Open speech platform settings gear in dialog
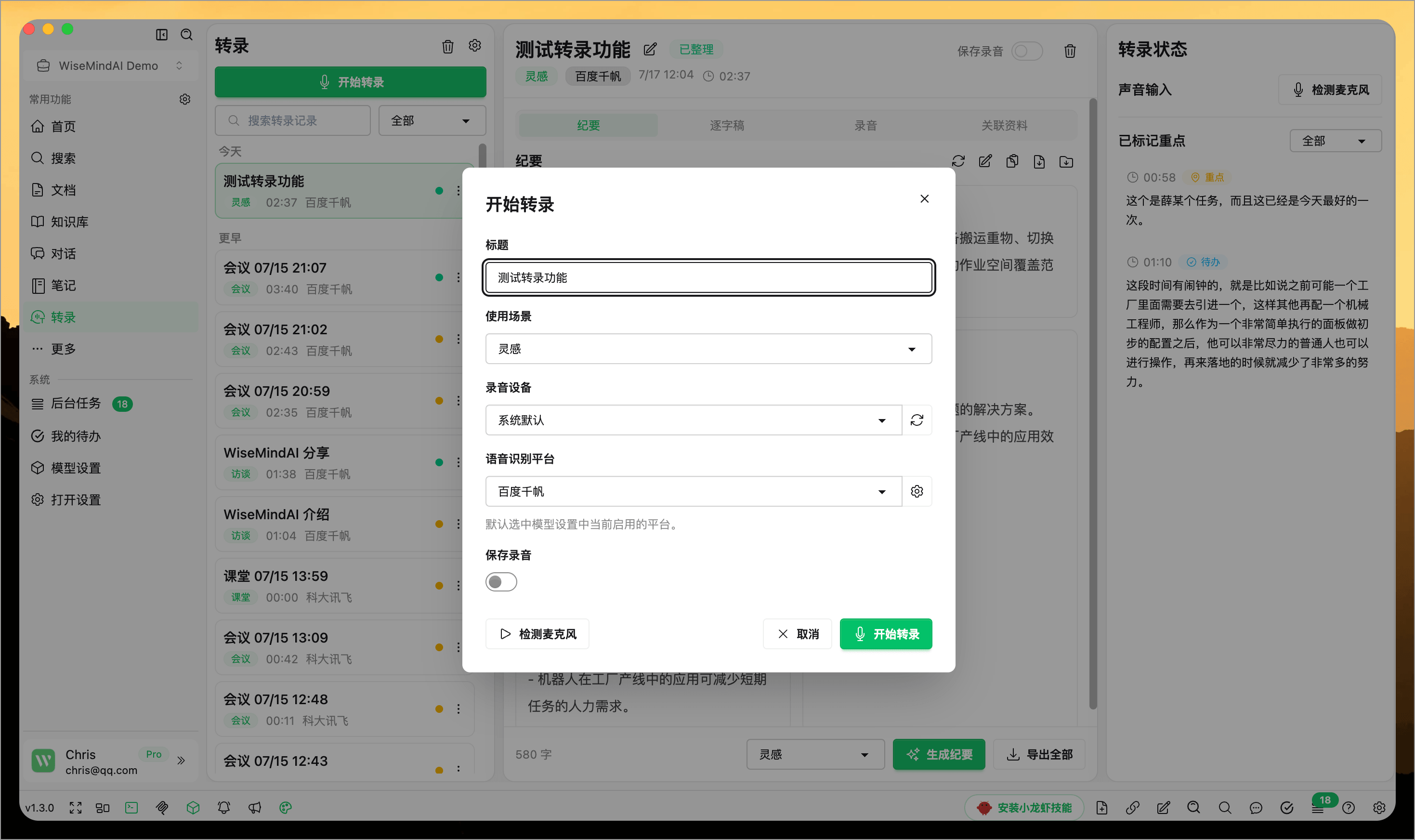This screenshot has width=1415, height=840. [917, 491]
